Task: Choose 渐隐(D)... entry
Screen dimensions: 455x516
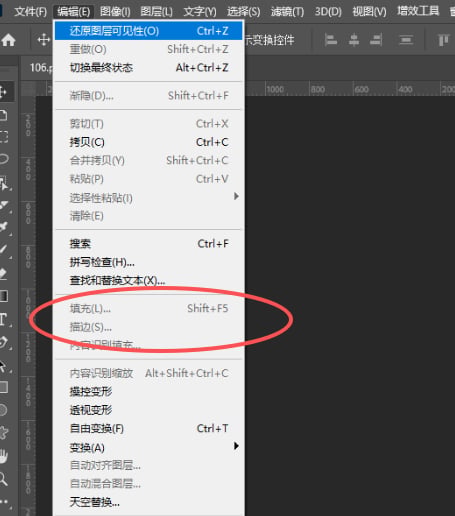Action: 149,96
